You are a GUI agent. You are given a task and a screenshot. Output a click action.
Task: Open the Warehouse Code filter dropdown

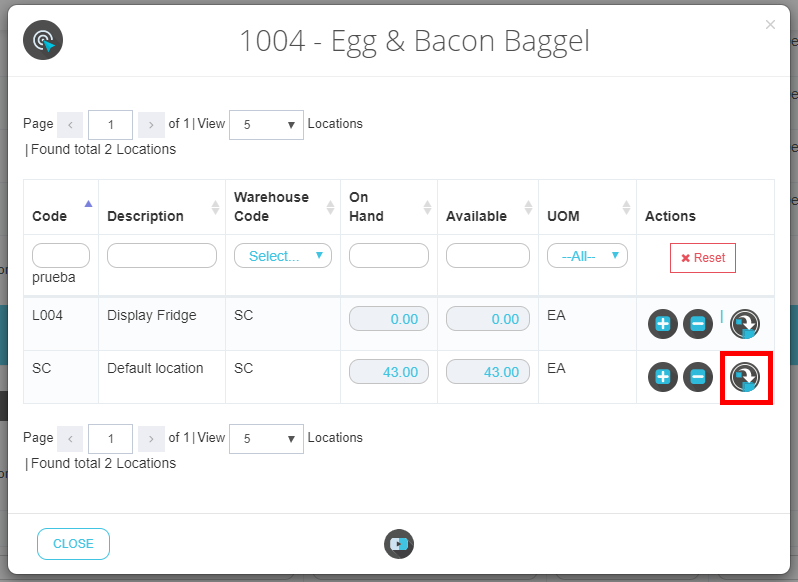pos(283,256)
